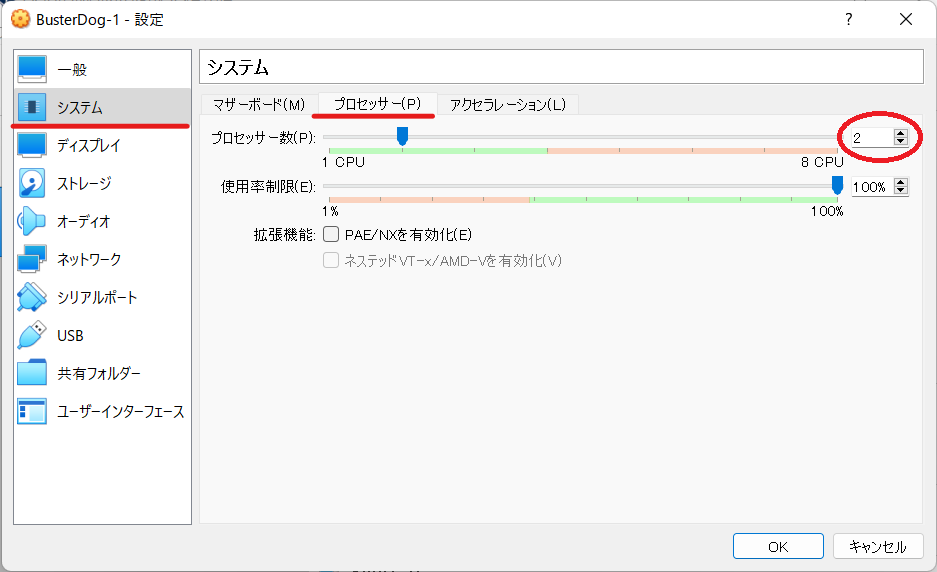Decrease execution cap with down arrow
This screenshot has width=937, height=572.
(901, 190)
